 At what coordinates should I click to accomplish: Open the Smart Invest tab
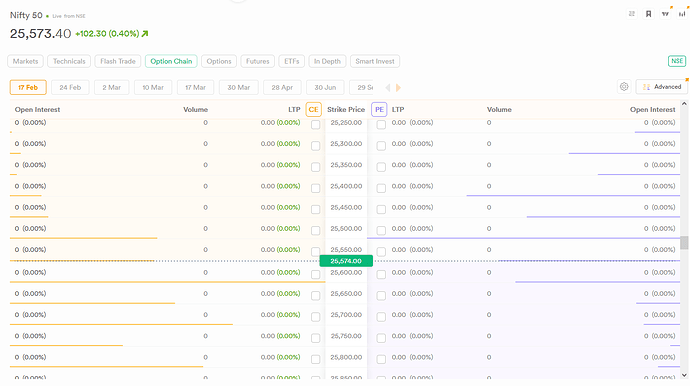[x=375, y=61]
